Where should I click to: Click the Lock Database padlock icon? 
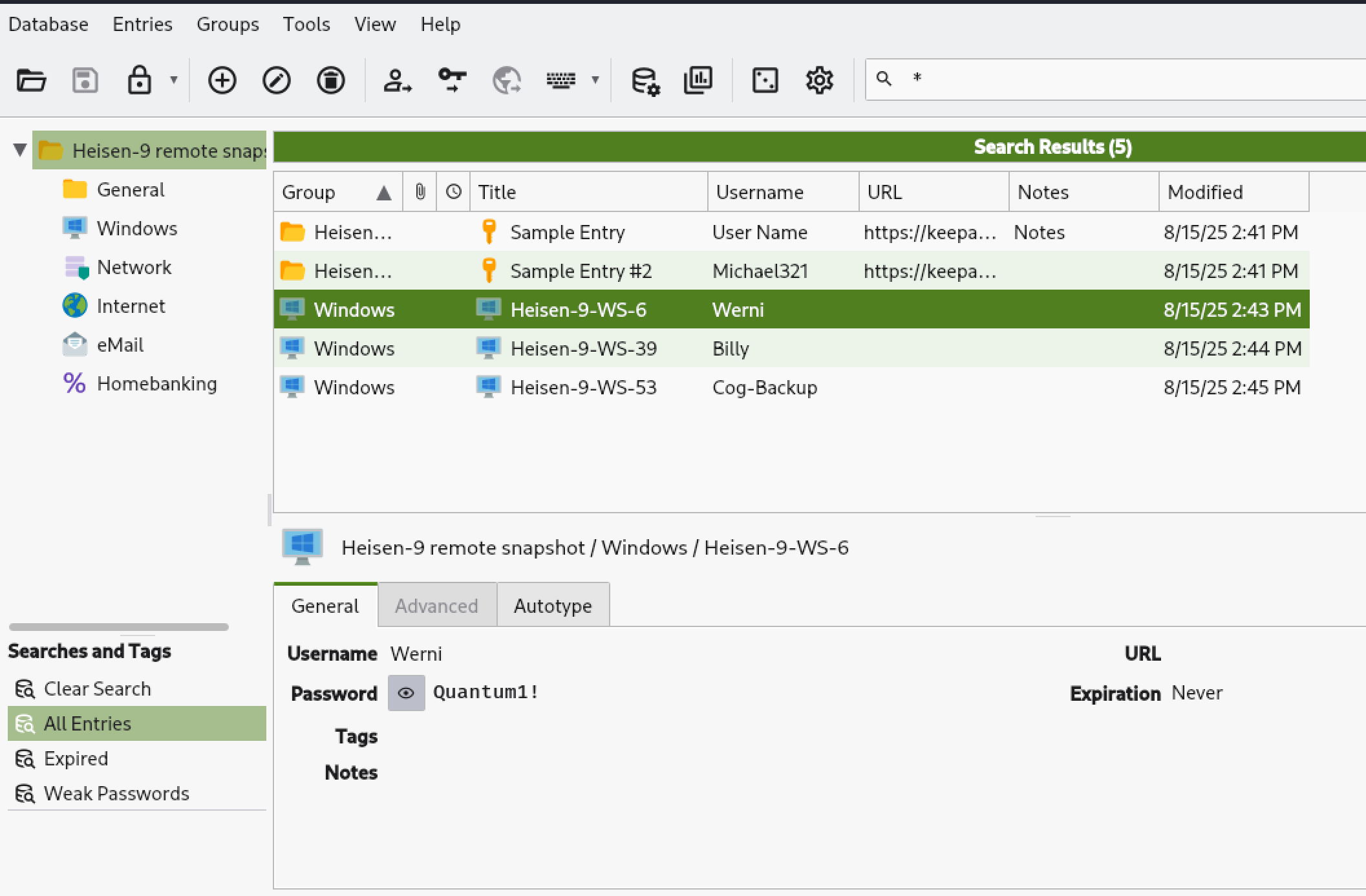pyautogui.click(x=139, y=81)
